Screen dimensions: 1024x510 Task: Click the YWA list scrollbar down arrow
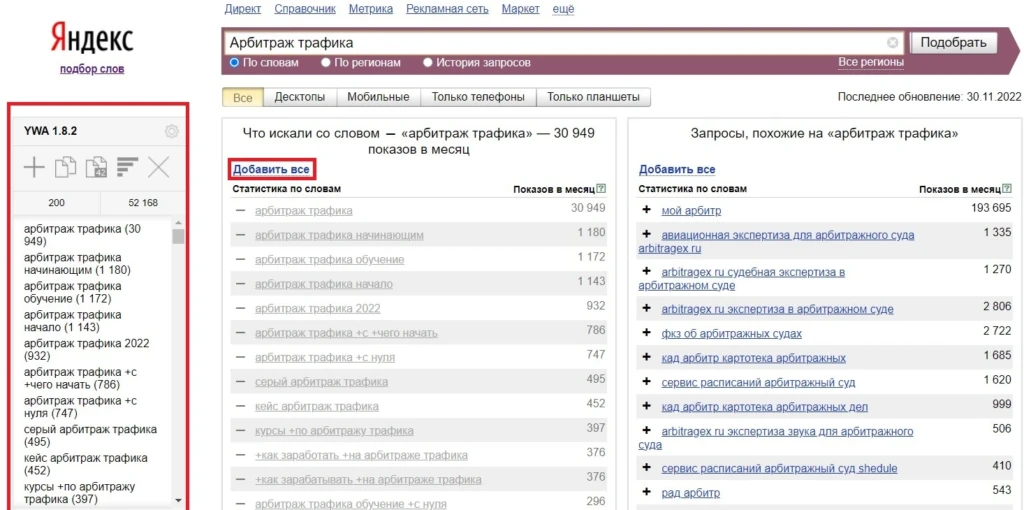point(178,500)
